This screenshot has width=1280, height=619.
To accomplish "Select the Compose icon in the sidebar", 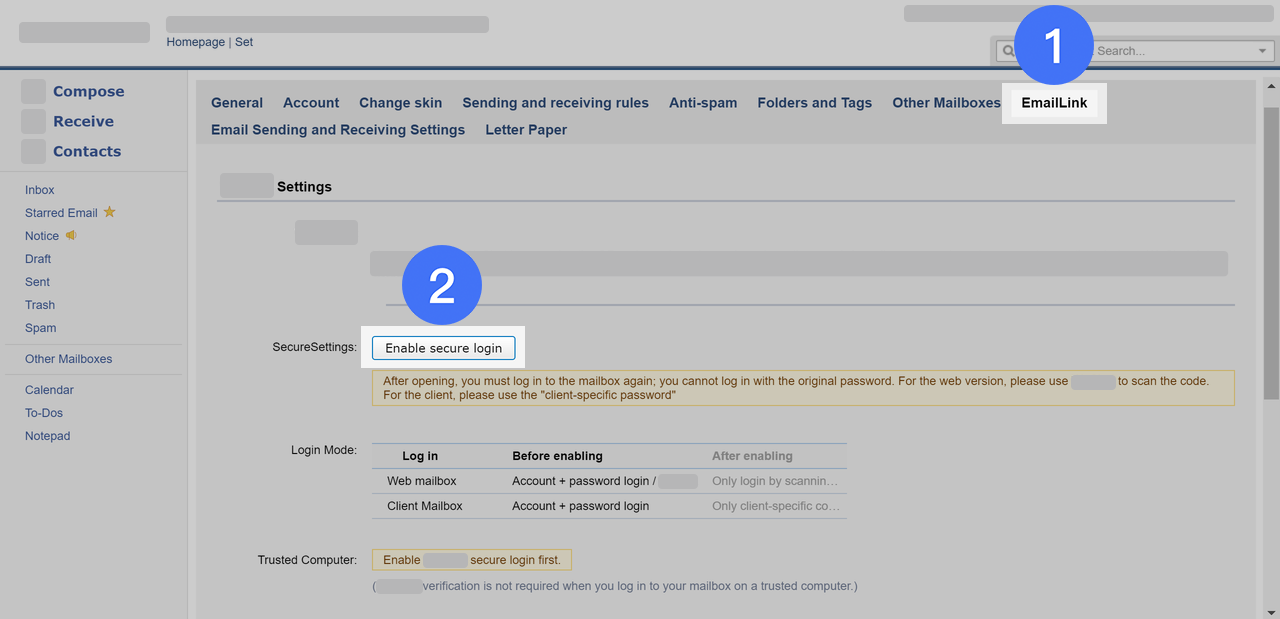I will tap(33, 90).
